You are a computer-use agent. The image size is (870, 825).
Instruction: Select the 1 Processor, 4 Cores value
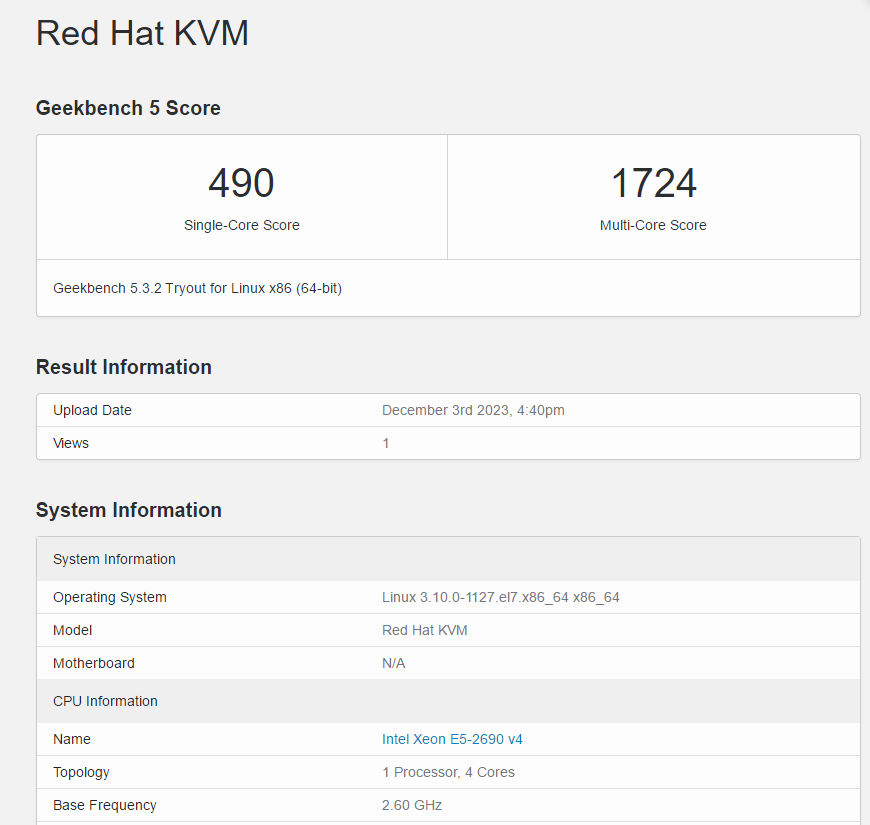tap(448, 772)
